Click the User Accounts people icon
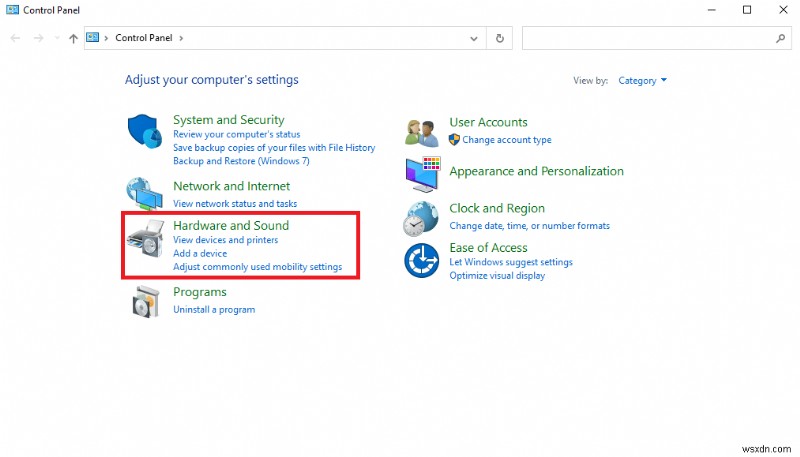Image resolution: width=800 pixels, height=457 pixels. (x=422, y=131)
